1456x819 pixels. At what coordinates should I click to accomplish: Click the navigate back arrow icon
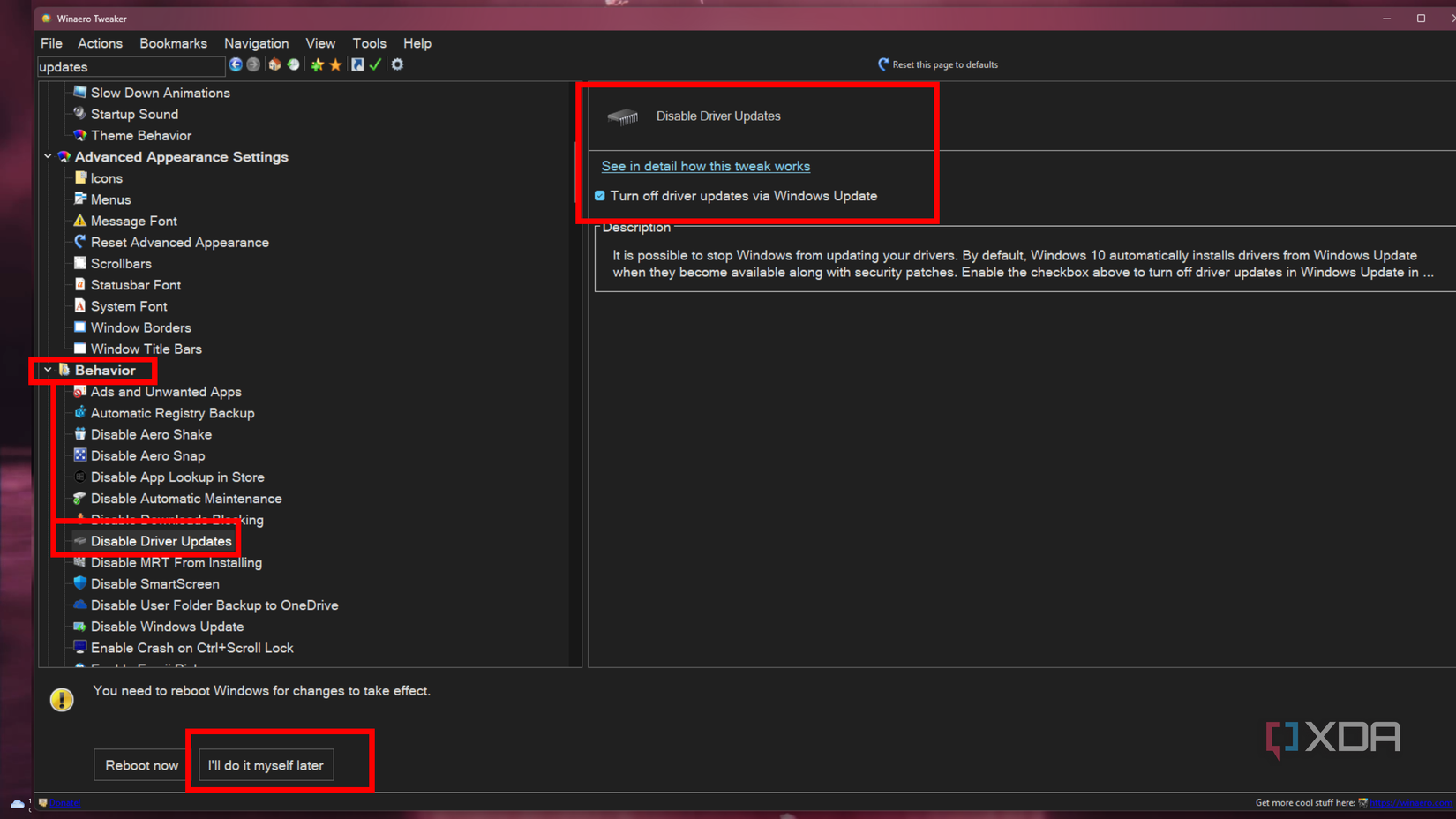click(234, 64)
